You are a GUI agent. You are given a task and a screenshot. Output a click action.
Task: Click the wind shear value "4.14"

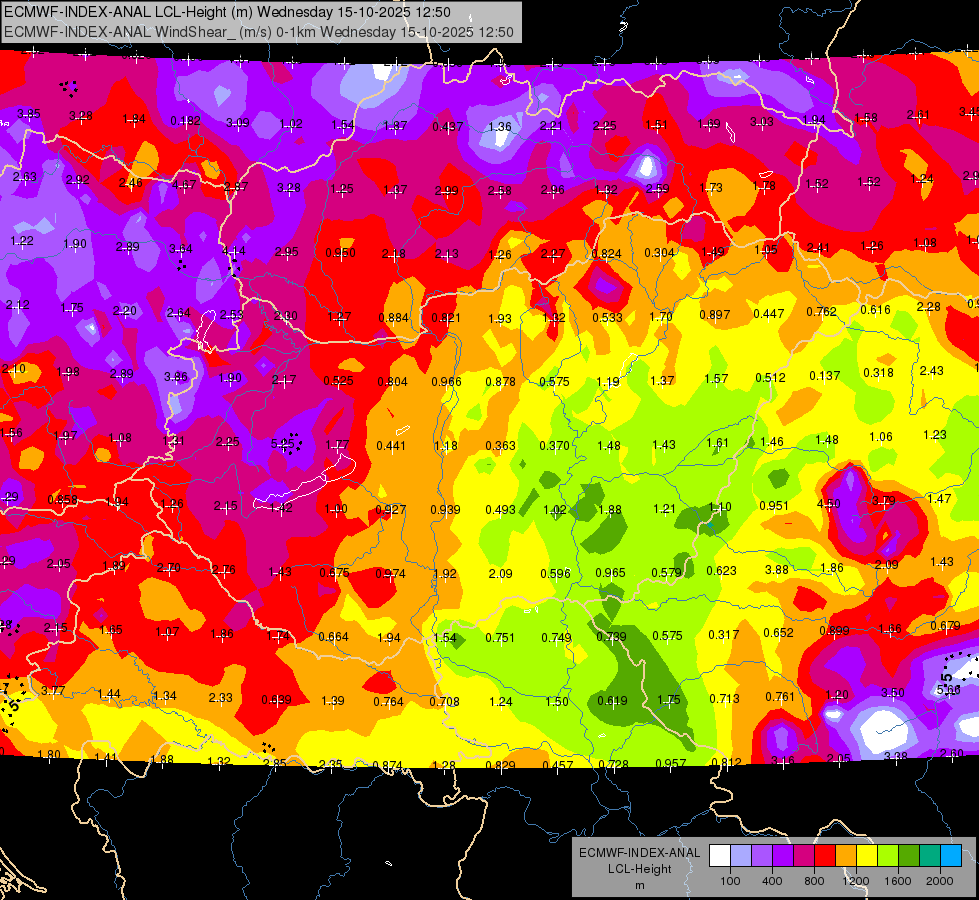pos(234,250)
